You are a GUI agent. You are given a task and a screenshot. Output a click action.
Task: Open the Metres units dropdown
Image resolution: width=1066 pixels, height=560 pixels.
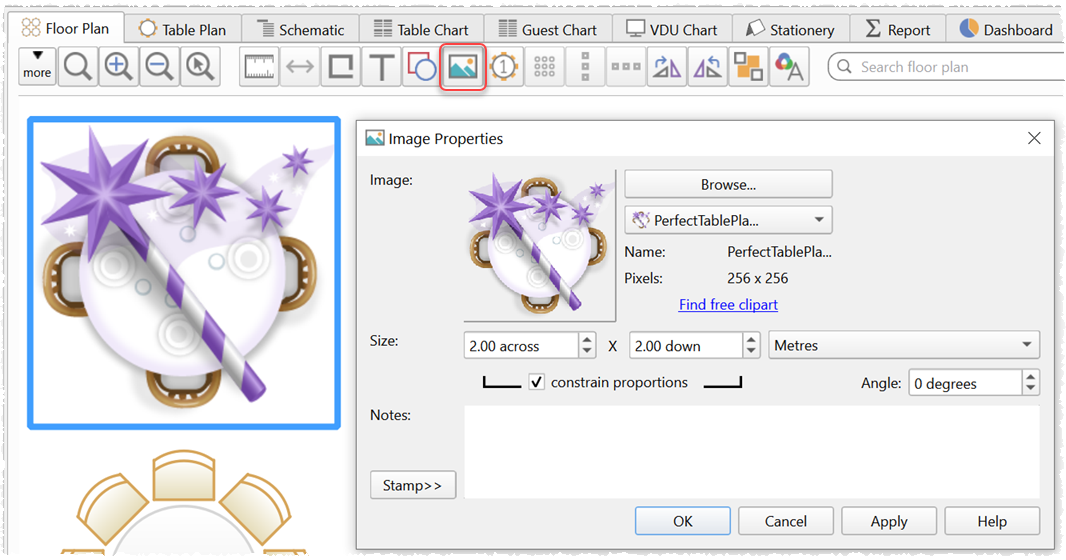pyautogui.click(x=904, y=345)
